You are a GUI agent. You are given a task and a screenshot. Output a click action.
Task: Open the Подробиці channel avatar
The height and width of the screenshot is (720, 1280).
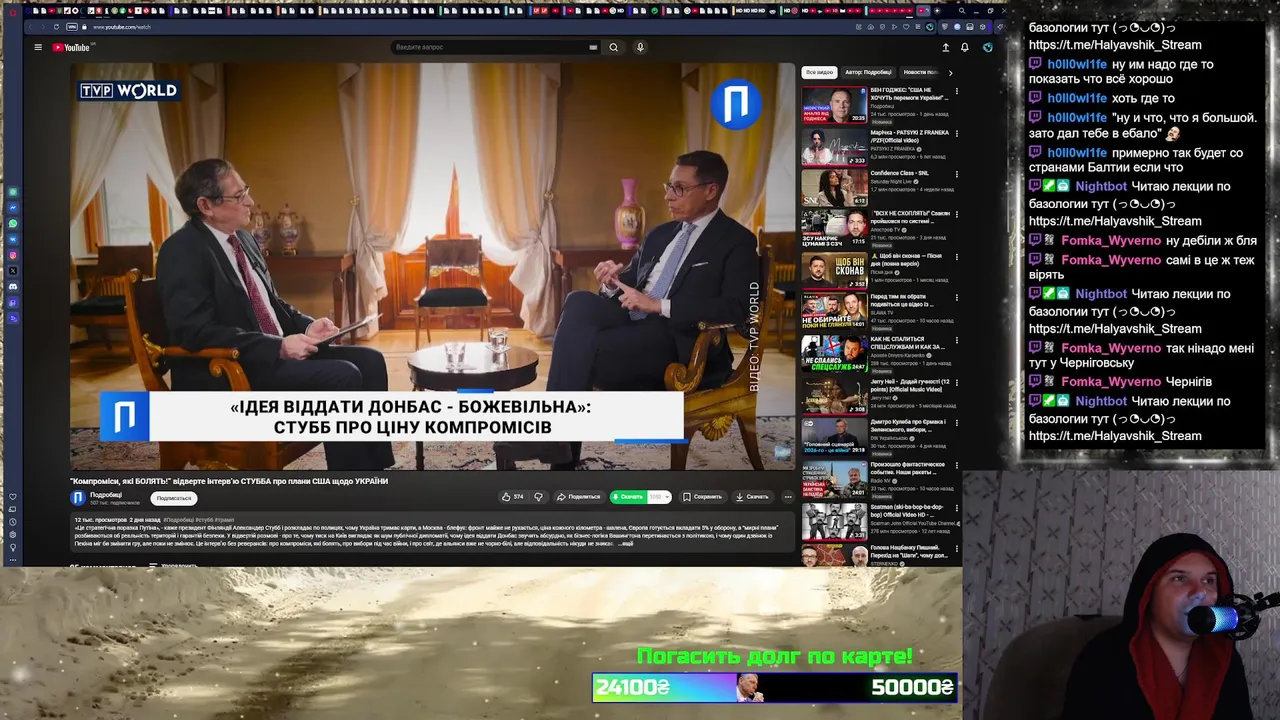click(x=78, y=498)
